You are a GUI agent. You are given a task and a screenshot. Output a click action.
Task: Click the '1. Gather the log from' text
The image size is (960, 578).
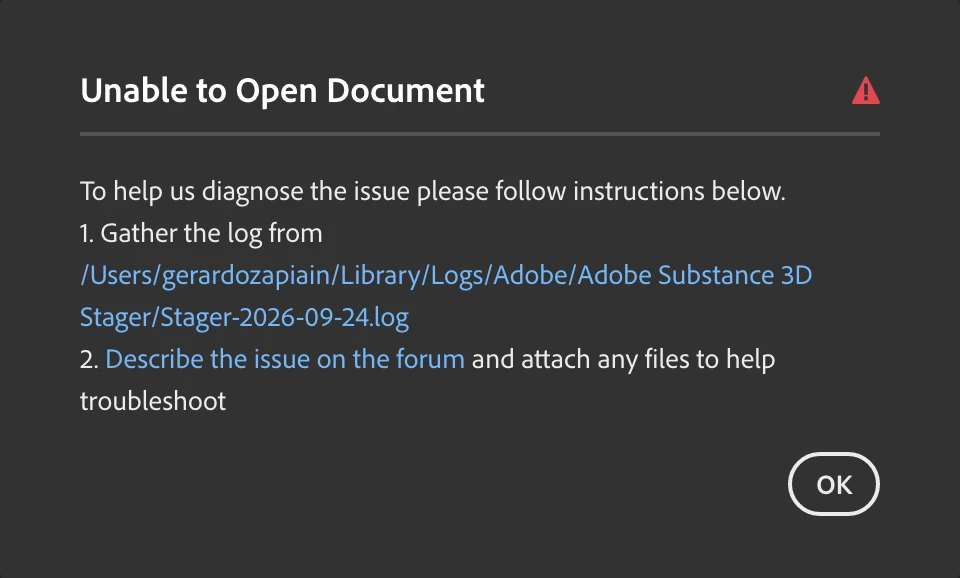pos(201,233)
